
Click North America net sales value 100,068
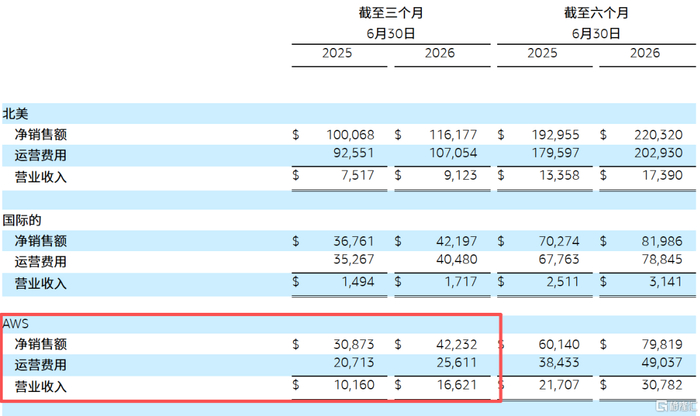(x=350, y=135)
